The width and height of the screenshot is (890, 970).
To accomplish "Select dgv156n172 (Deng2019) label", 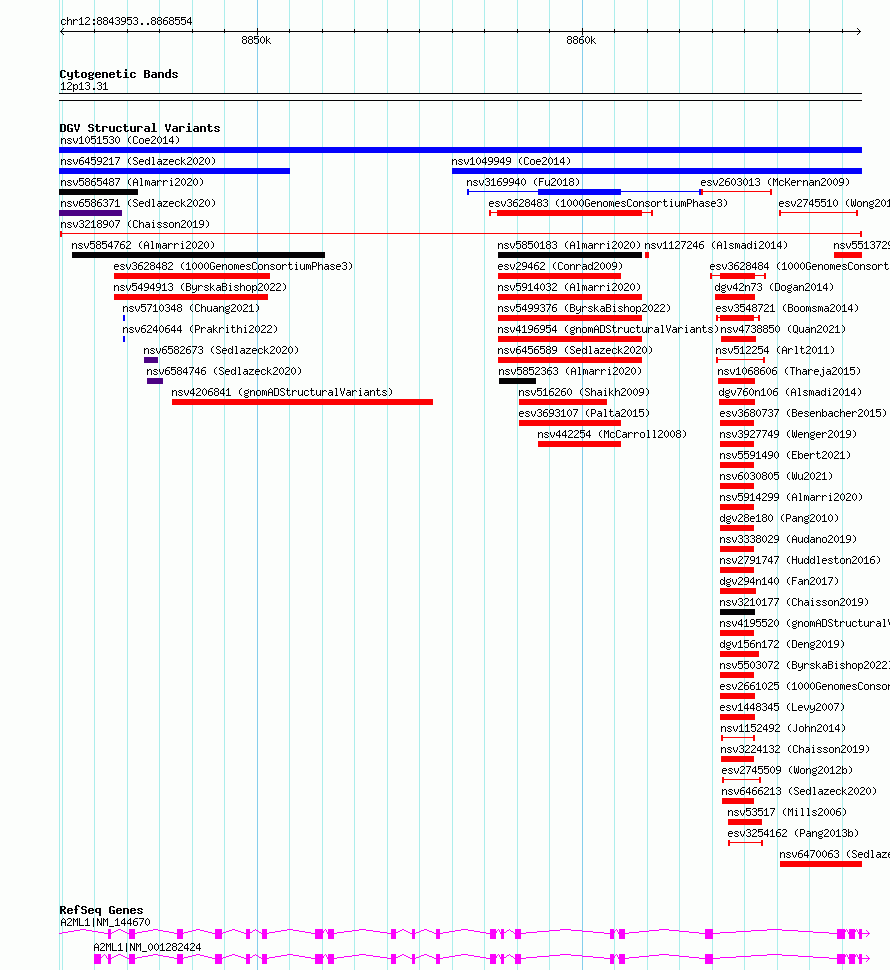I will pyautogui.click(x=782, y=645).
